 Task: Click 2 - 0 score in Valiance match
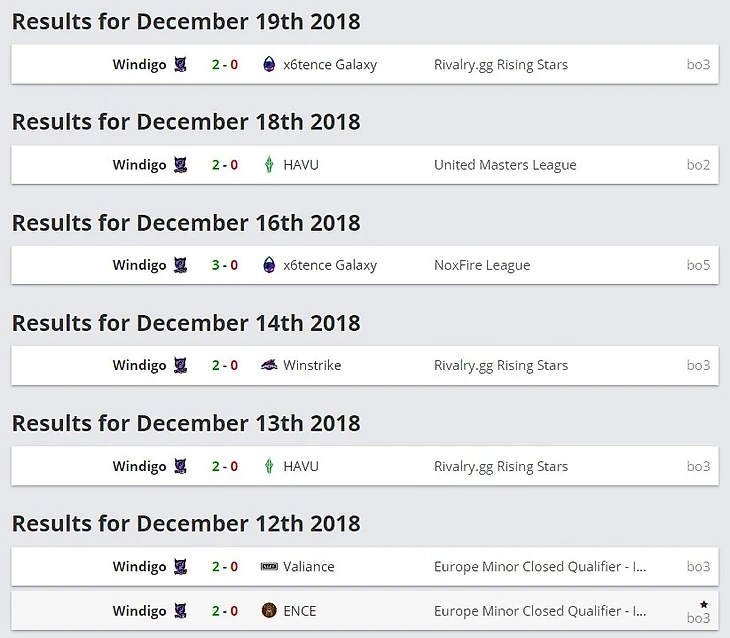coord(225,567)
